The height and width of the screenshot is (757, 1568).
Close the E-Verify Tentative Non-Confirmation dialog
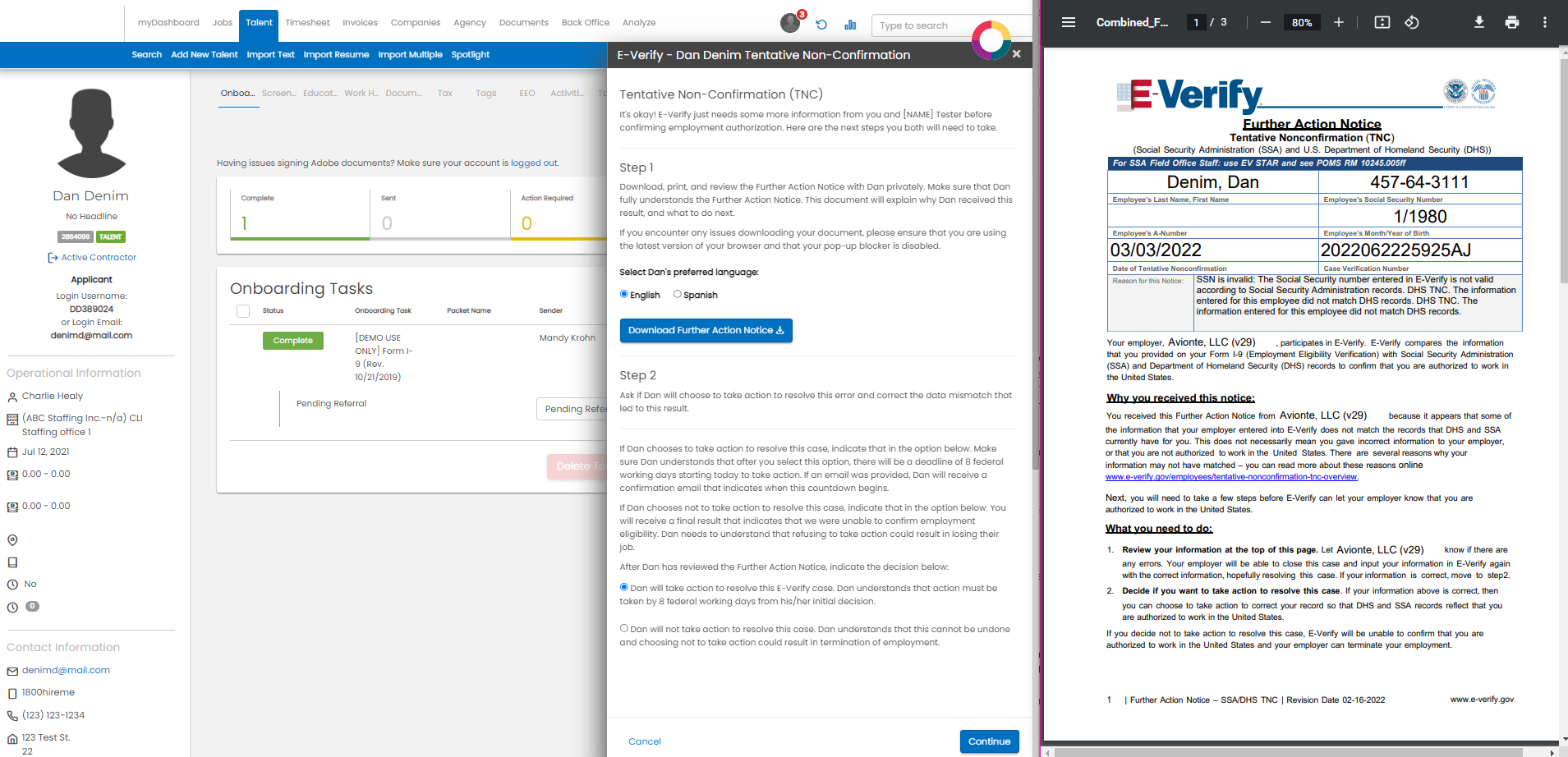coord(1017,54)
